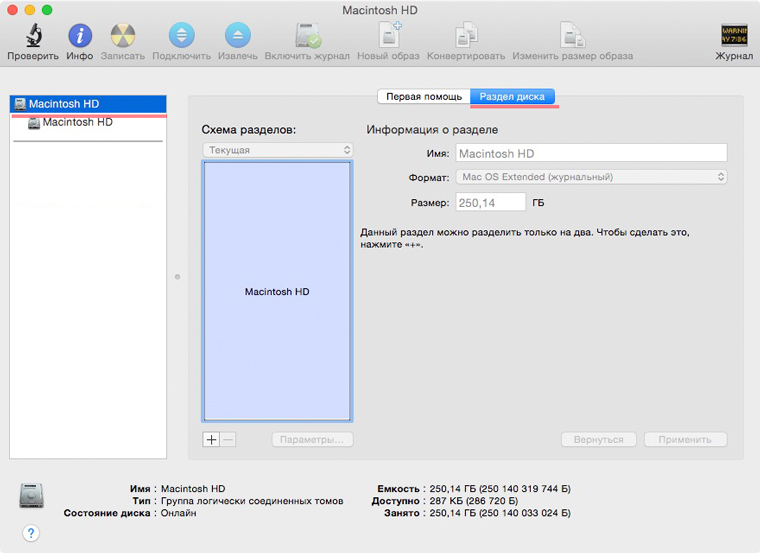Image resolution: width=760 pixels, height=553 pixels.
Task: Click the yellow minimize window button
Action: 30,10
